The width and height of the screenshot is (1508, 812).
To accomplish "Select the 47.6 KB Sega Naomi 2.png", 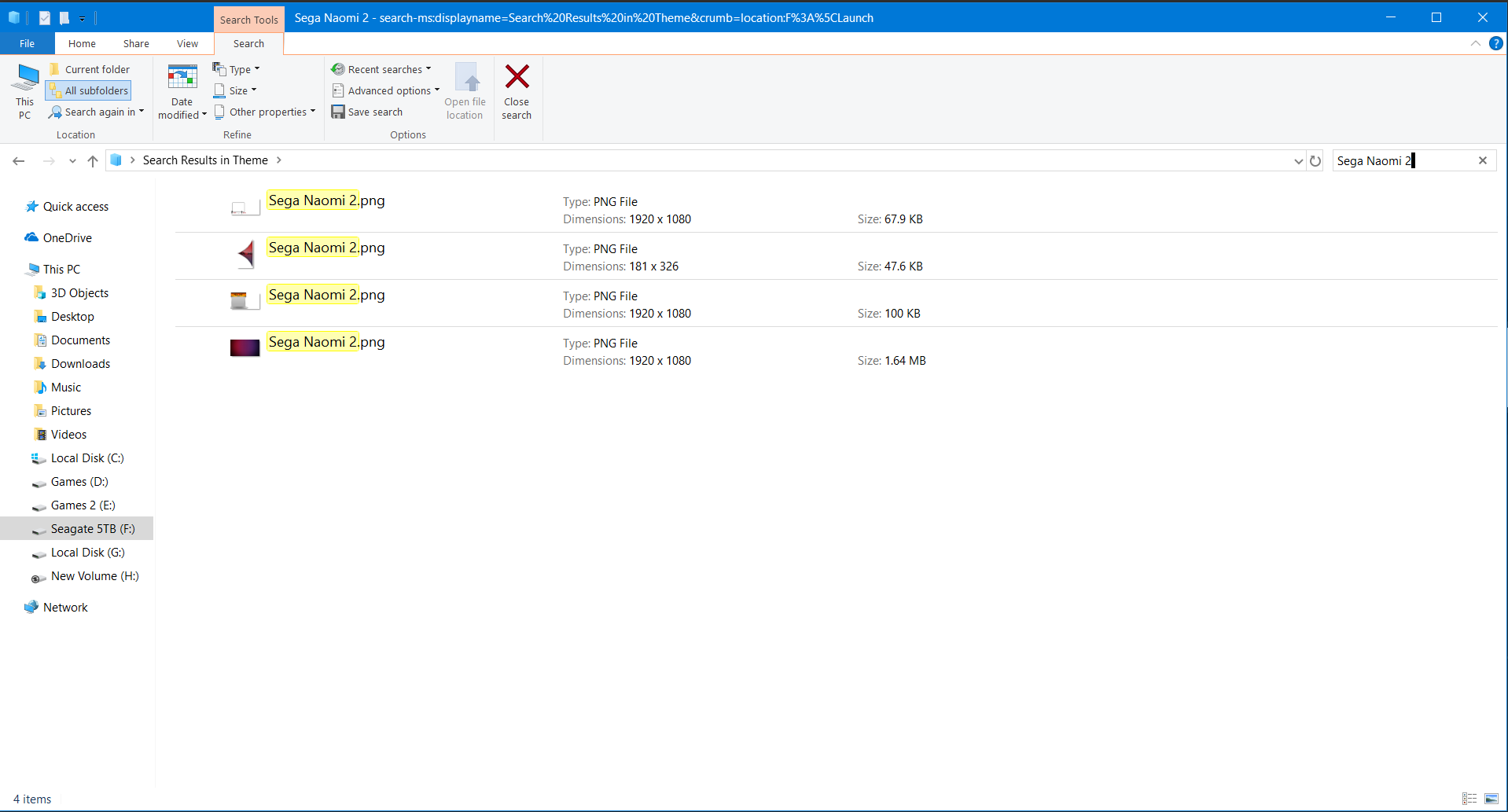I will (836, 256).
